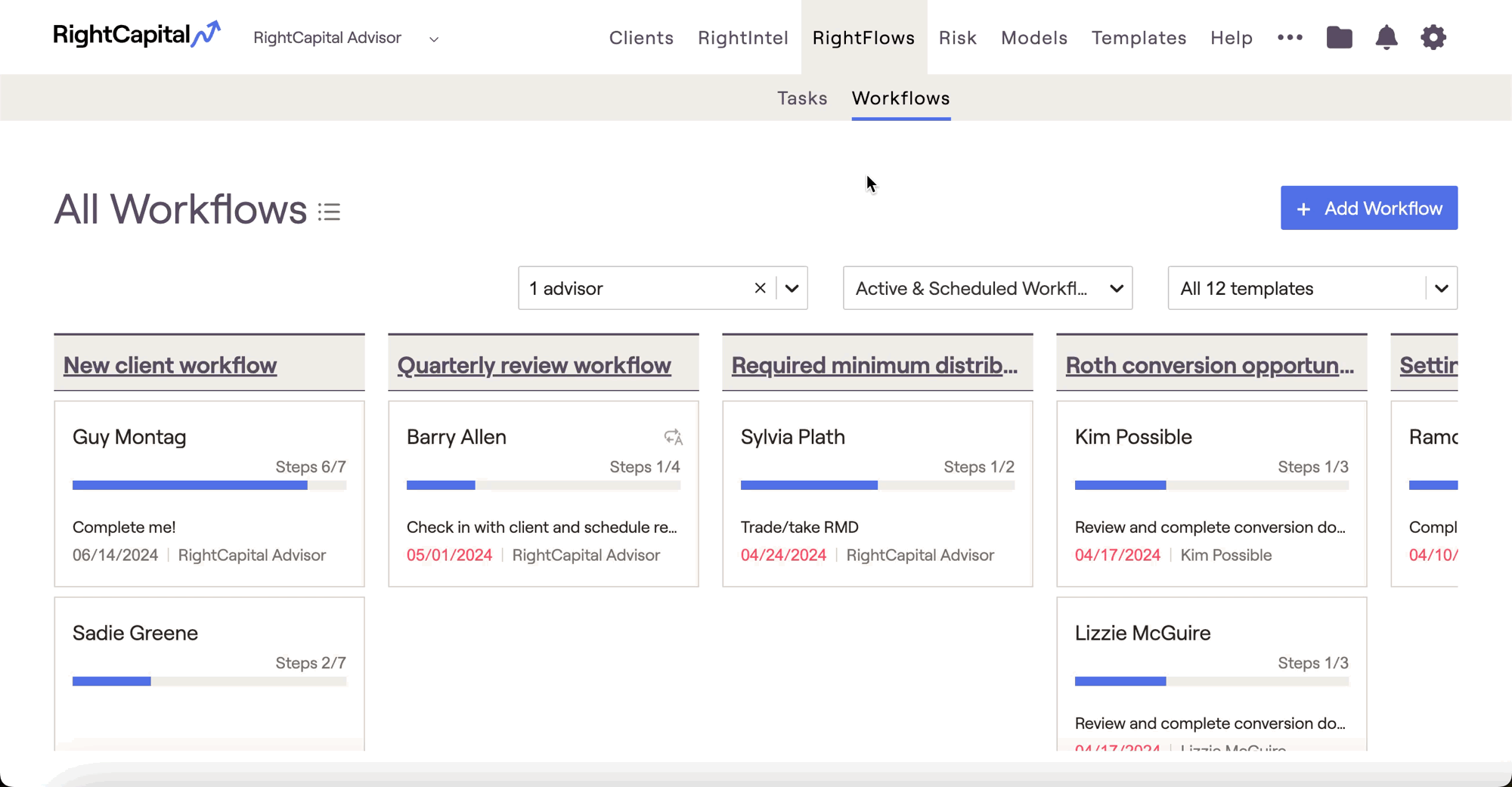Click the three-dot more menu

(x=1290, y=37)
